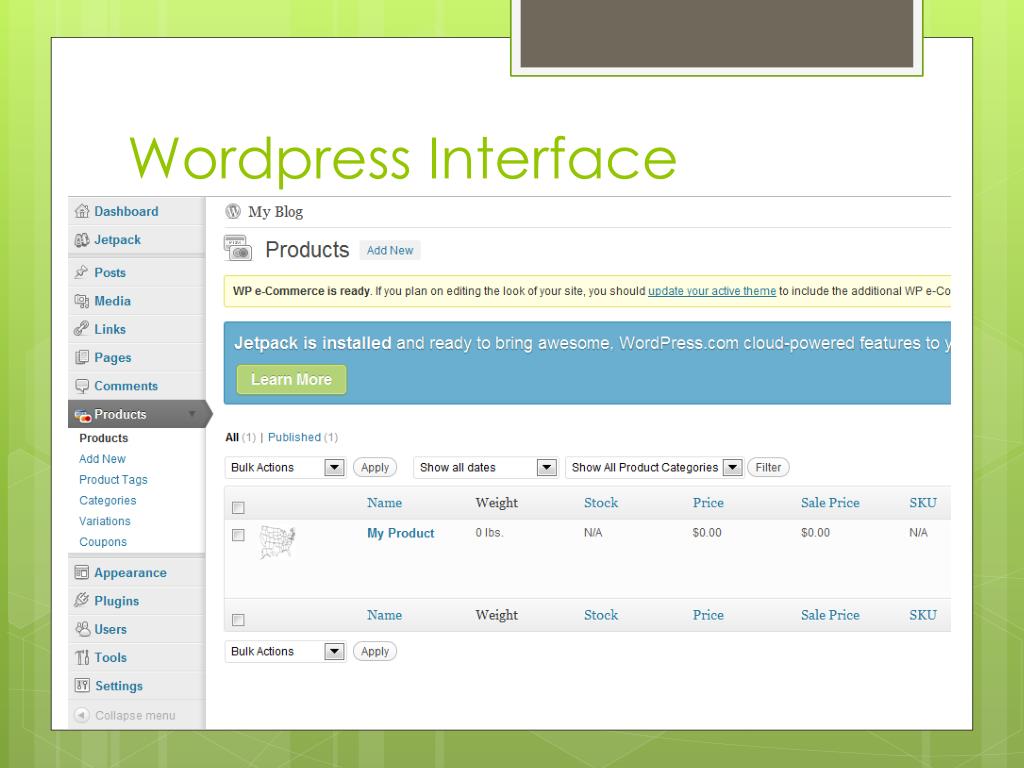1024x768 pixels.
Task: Sort by Stock in table header
Action: click(601, 503)
